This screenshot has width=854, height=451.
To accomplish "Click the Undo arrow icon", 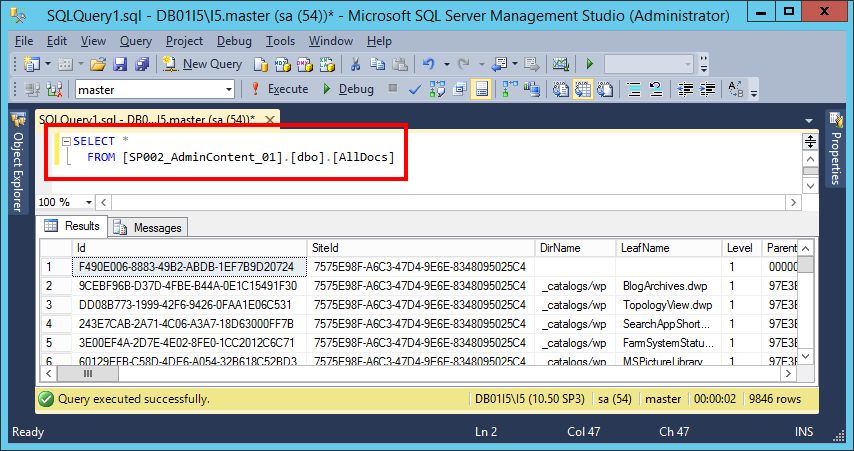I will pos(429,64).
